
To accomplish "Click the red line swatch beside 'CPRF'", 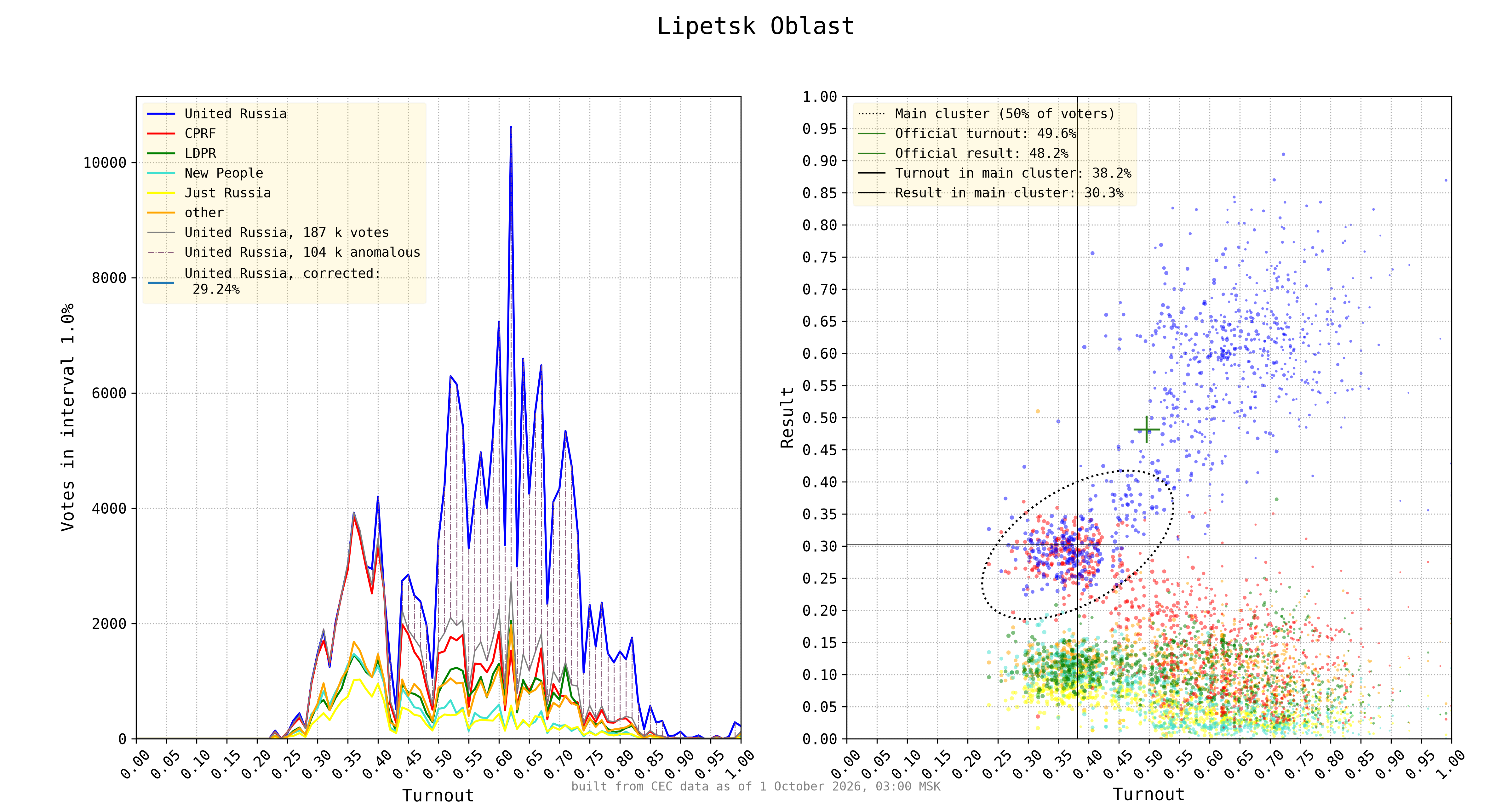I will point(161,134).
